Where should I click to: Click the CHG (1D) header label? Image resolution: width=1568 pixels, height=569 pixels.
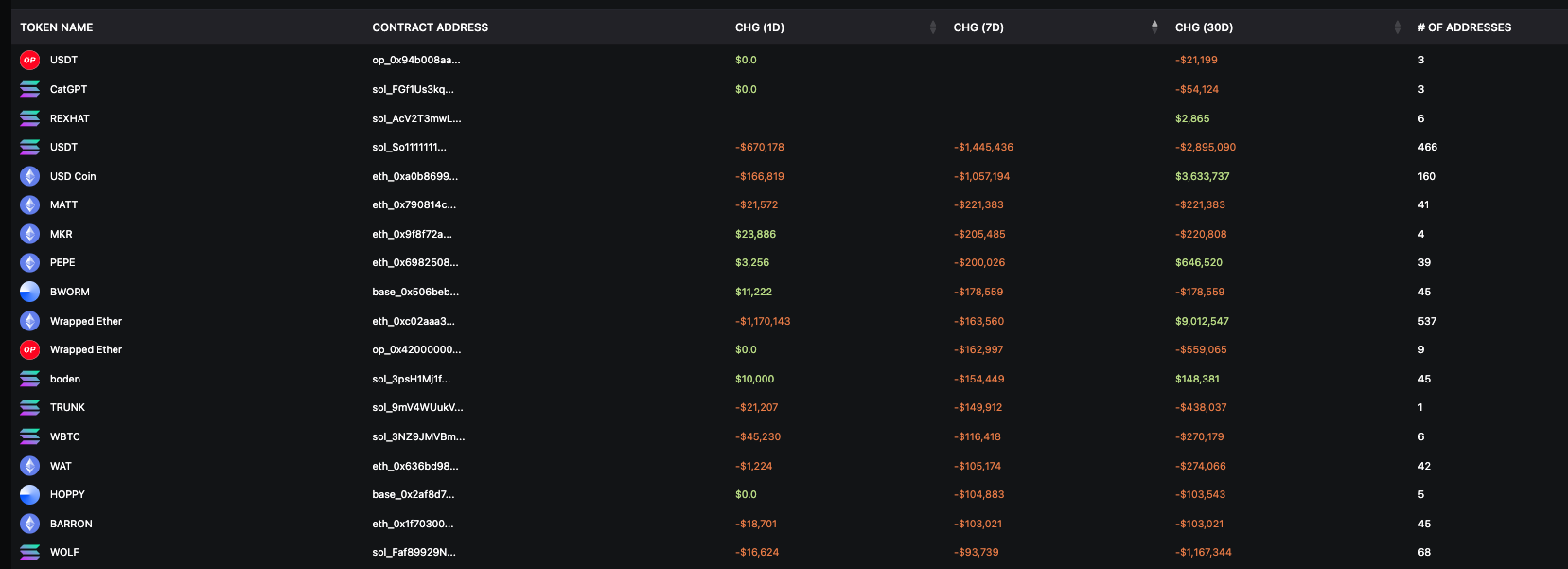(760, 27)
